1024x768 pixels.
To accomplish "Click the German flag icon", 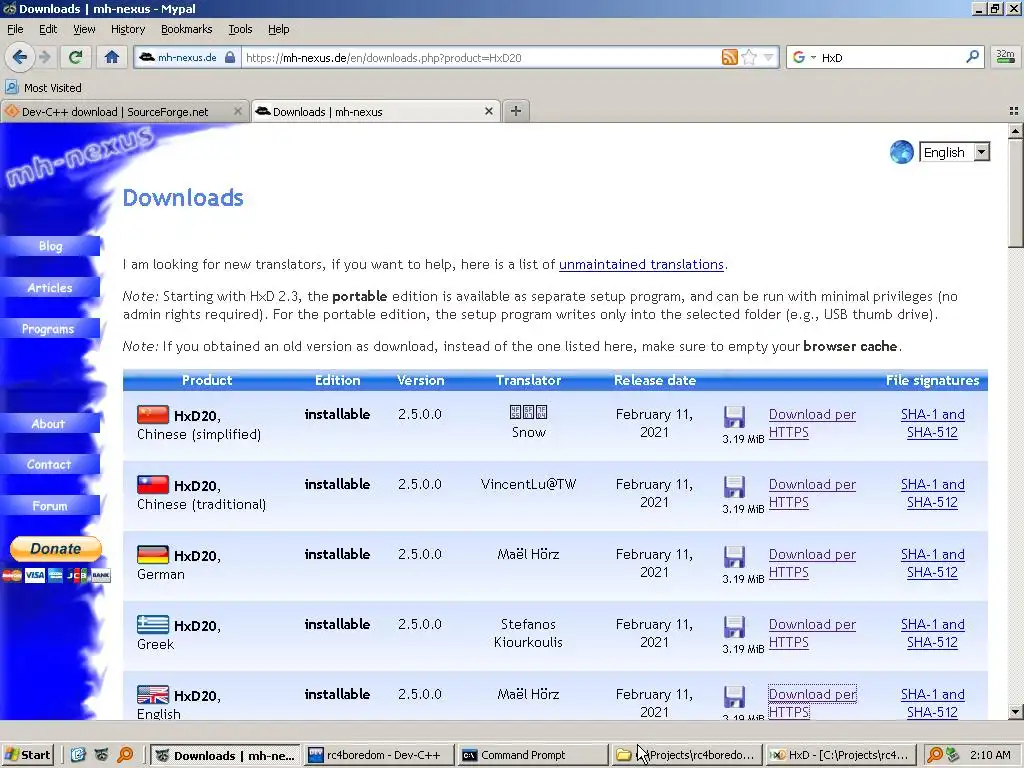I will (x=153, y=554).
